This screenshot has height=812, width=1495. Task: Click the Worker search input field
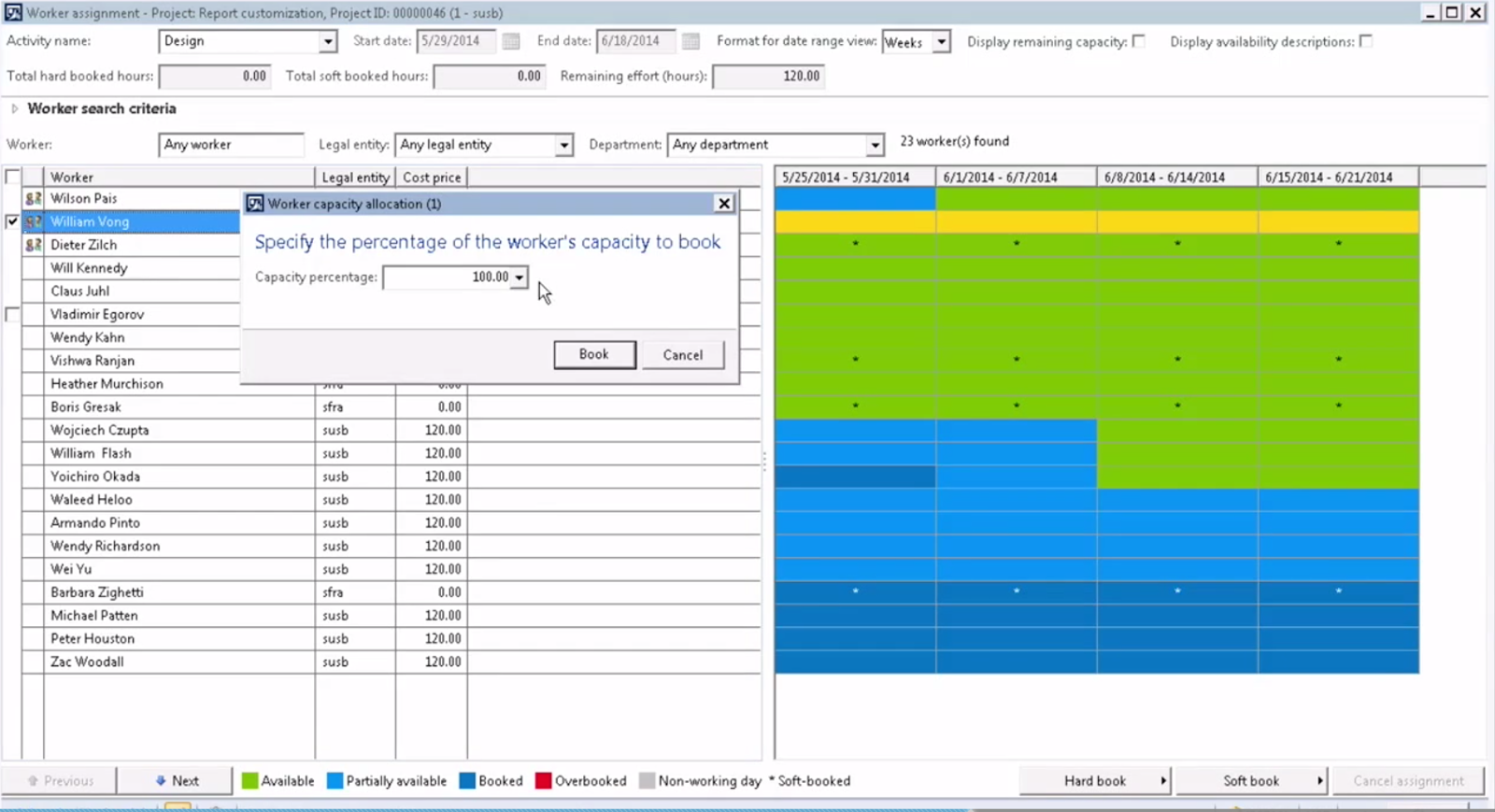click(x=232, y=145)
